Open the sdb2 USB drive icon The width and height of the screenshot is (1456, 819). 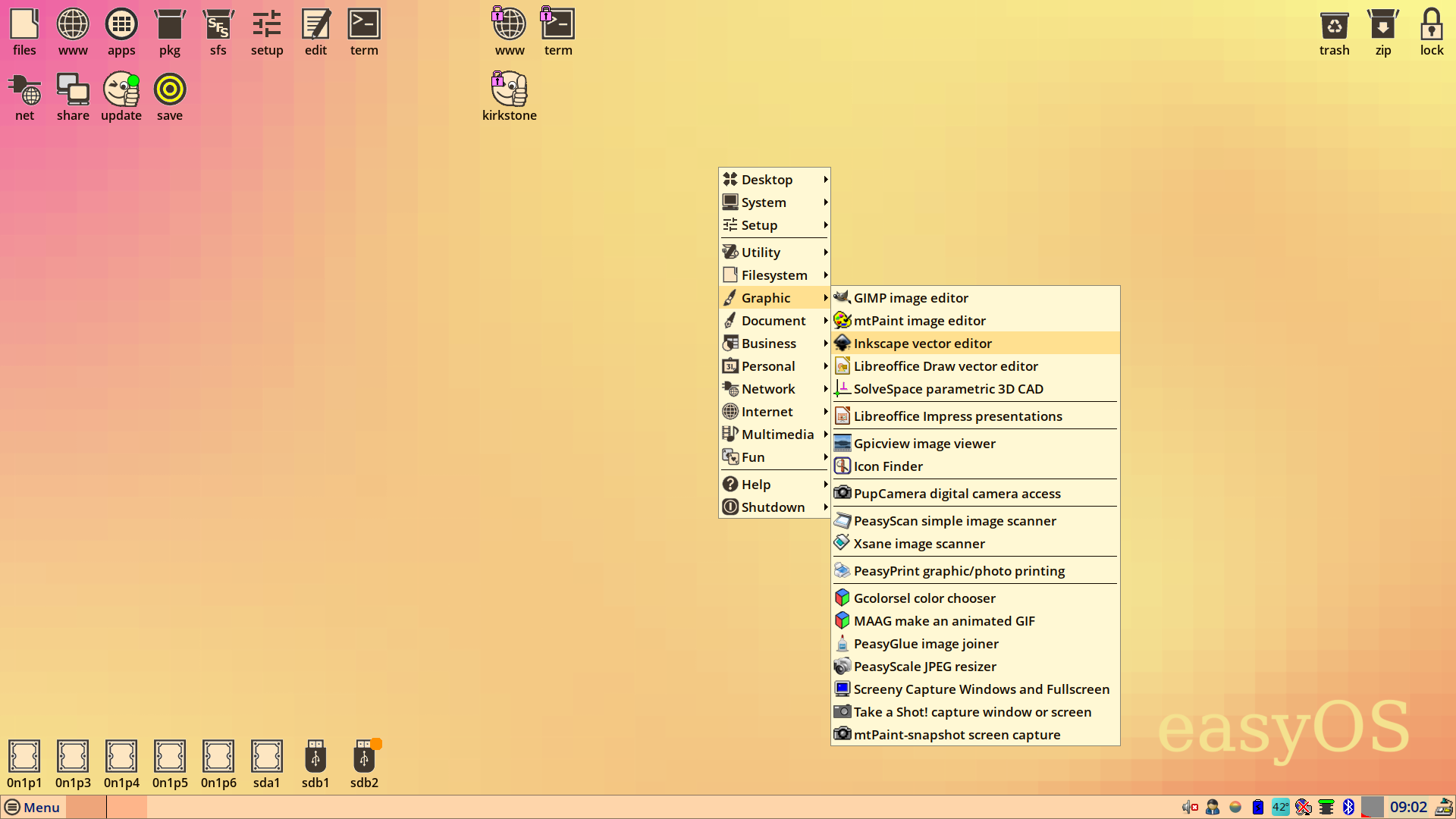tap(364, 764)
